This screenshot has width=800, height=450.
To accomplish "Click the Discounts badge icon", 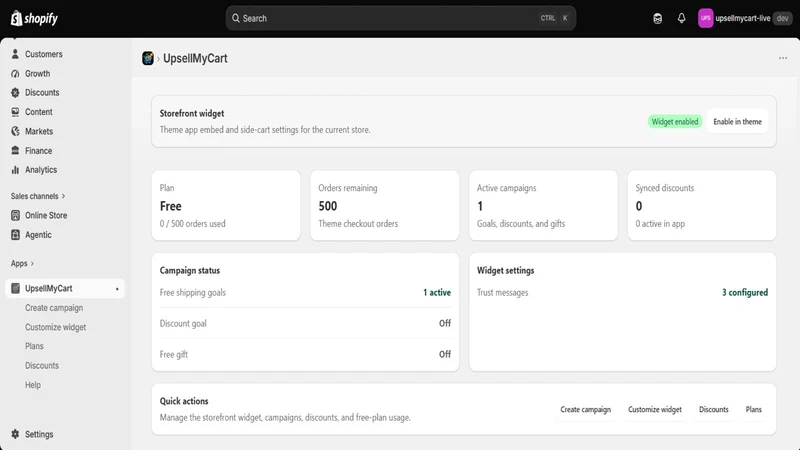I will [15, 92].
